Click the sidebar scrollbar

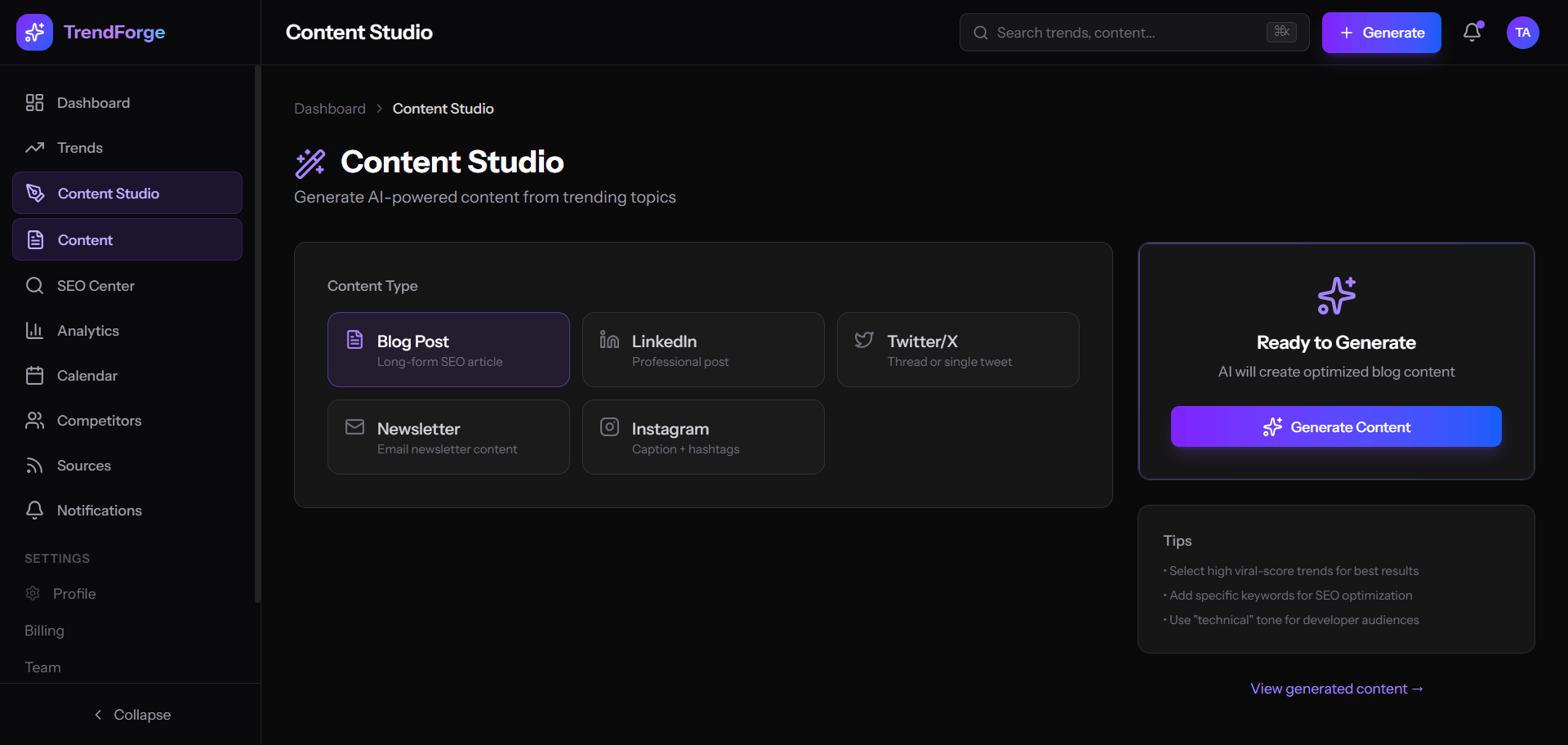257,335
